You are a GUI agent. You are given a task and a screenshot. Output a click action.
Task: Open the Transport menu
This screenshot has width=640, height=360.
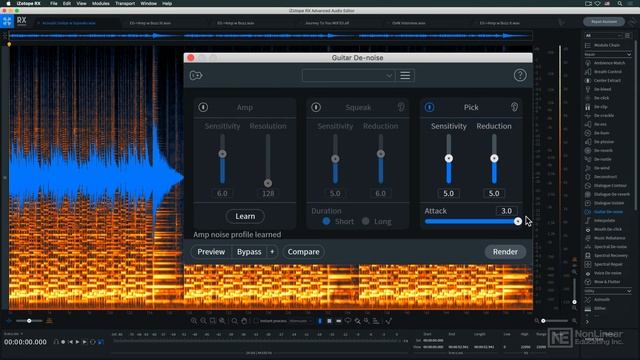(x=125, y=3)
